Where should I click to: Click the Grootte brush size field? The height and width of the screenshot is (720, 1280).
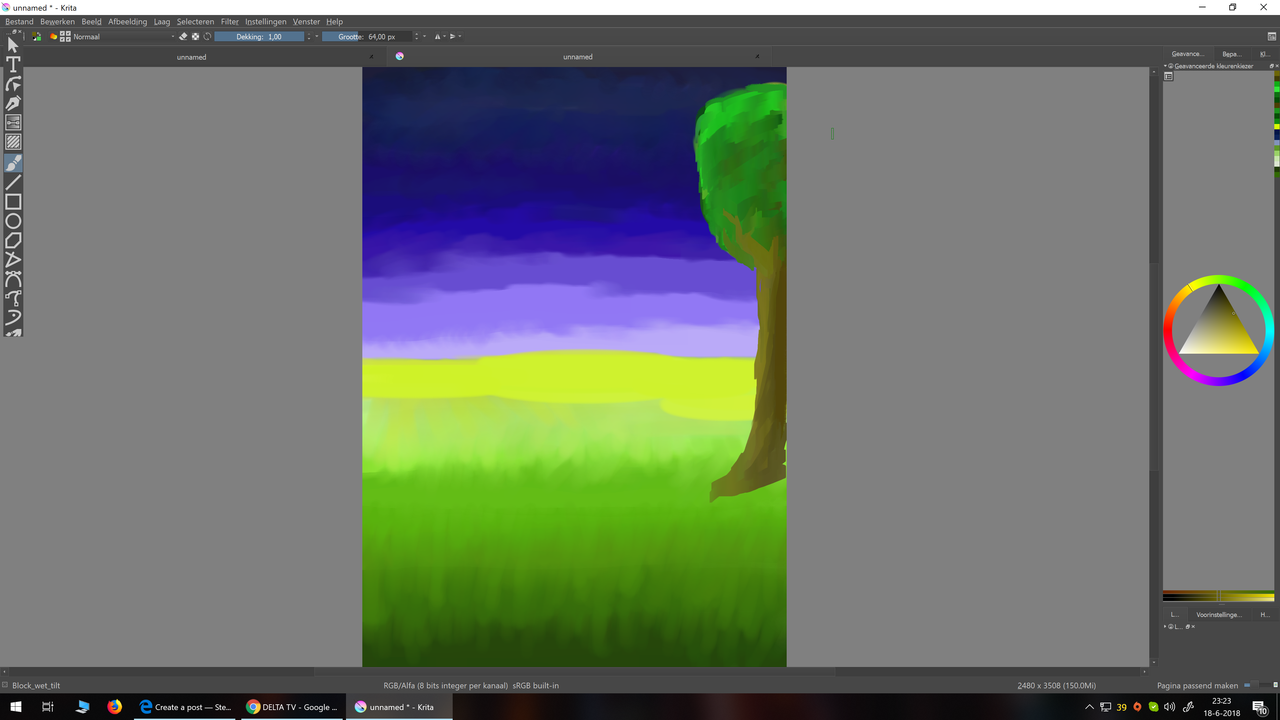[x=367, y=36]
